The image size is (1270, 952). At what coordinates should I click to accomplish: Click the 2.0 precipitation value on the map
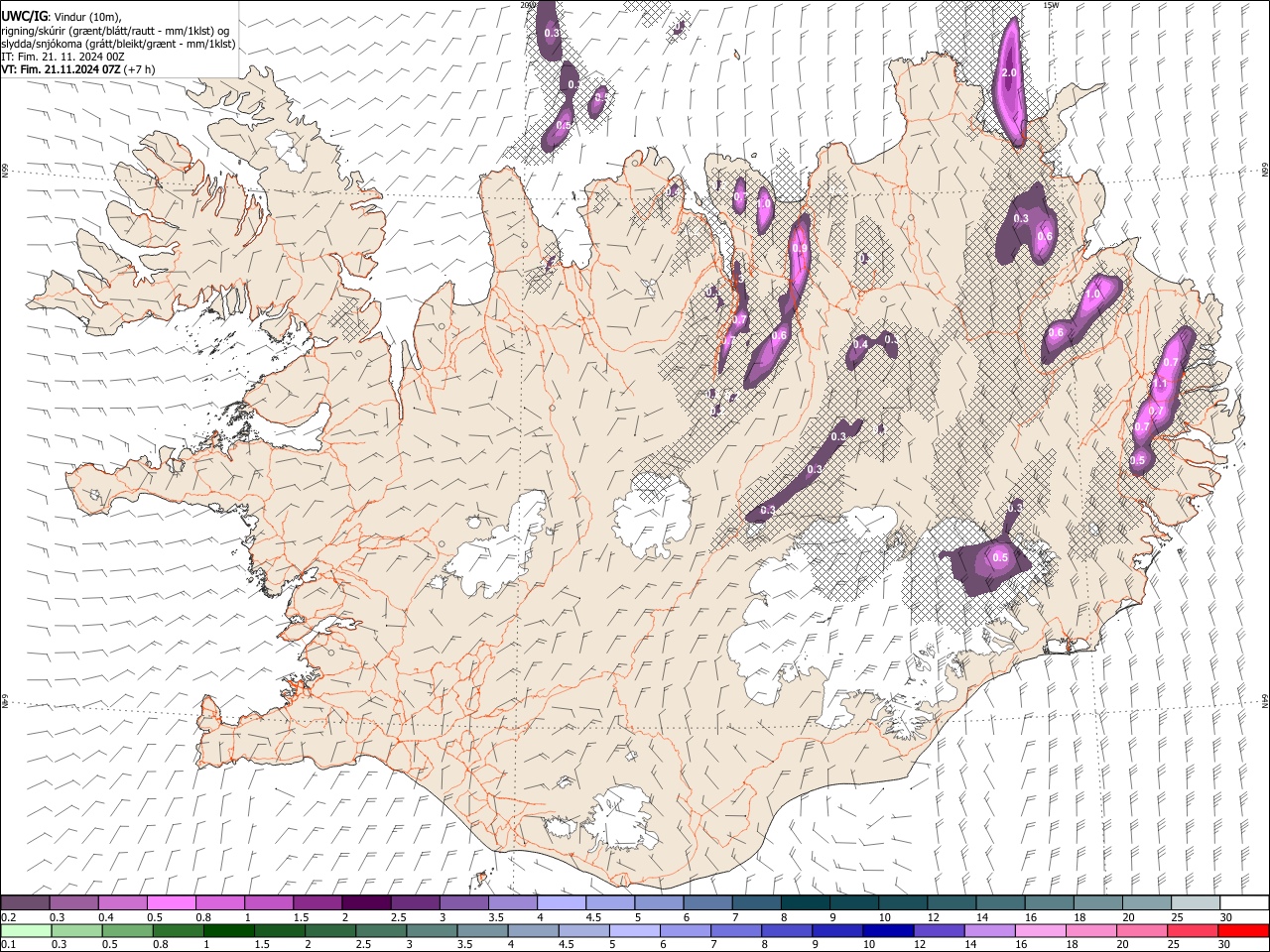[x=1010, y=73]
